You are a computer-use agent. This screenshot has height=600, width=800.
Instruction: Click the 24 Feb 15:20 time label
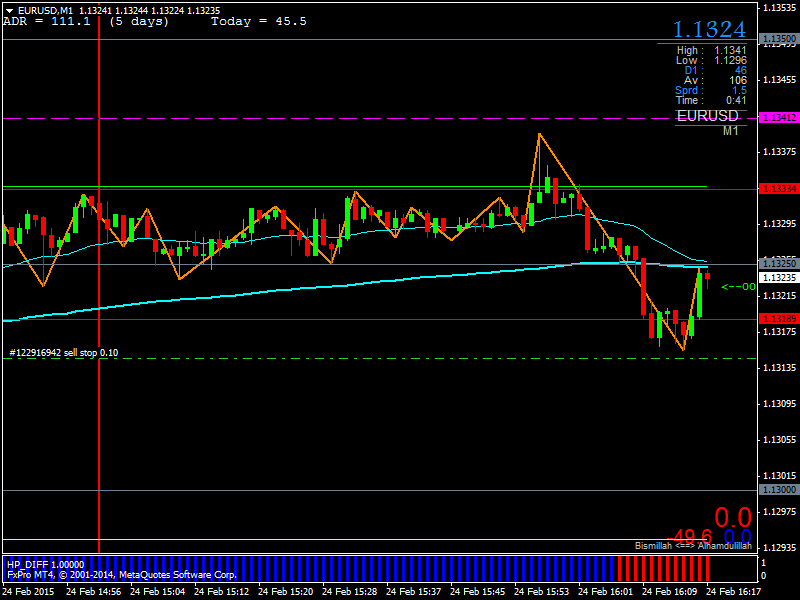click(x=286, y=592)
